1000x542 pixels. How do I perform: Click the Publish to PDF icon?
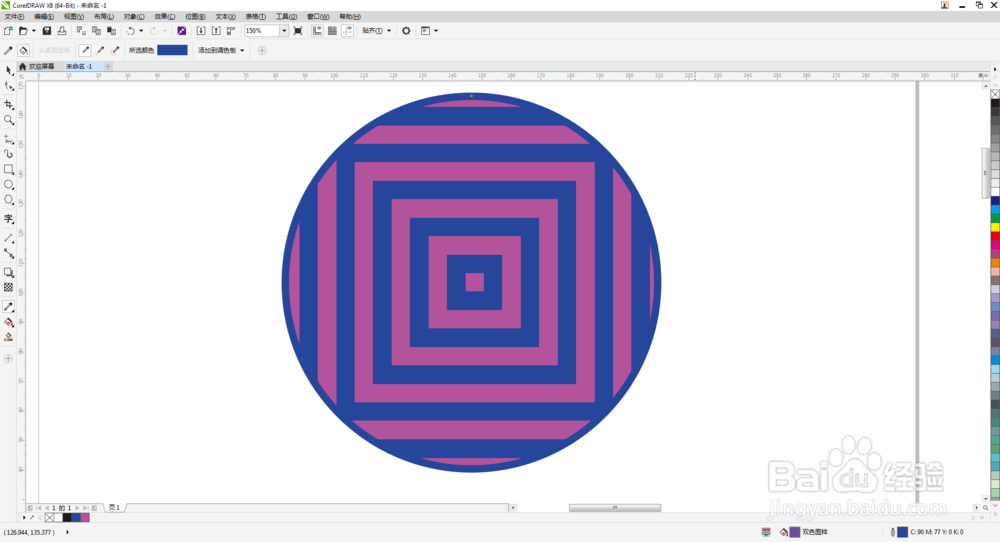[x=231, y=31]
